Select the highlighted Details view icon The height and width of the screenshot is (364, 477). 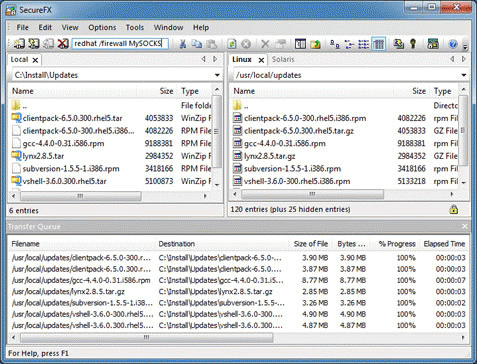(x=379, y=44)
